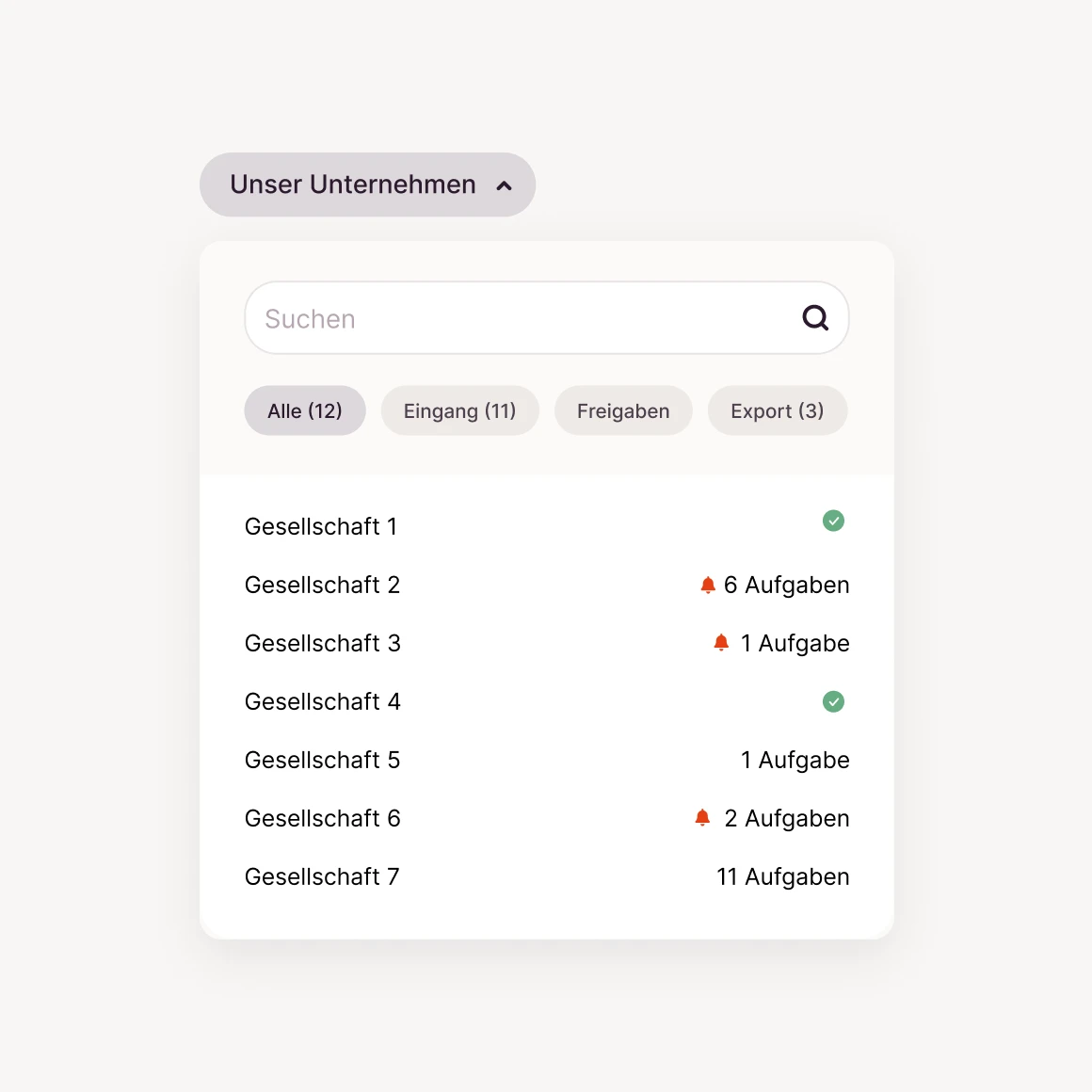Choose Gesellschaft 2 entry
Viewport: 1092px width, 1092px height.
point(322,585)
